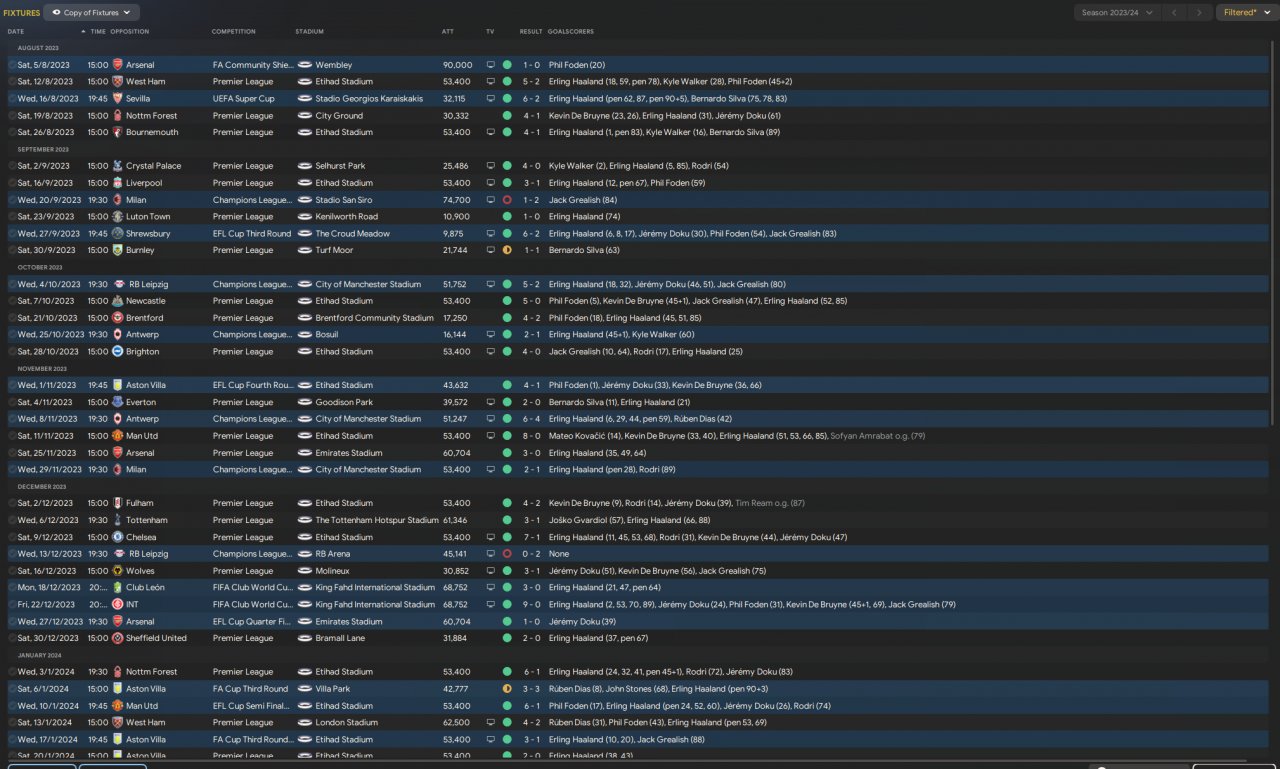Open the Season 2023/24 selector

[x=1117, y=13]
